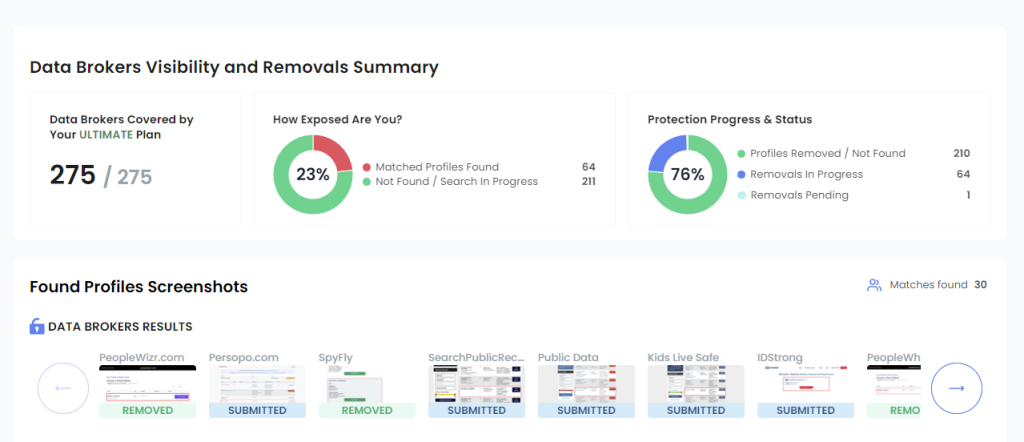Click the REMOVED badge under SpyFly
Image resolution: width=1024 pixels, height=442 pixels.
tap(367, 411)
